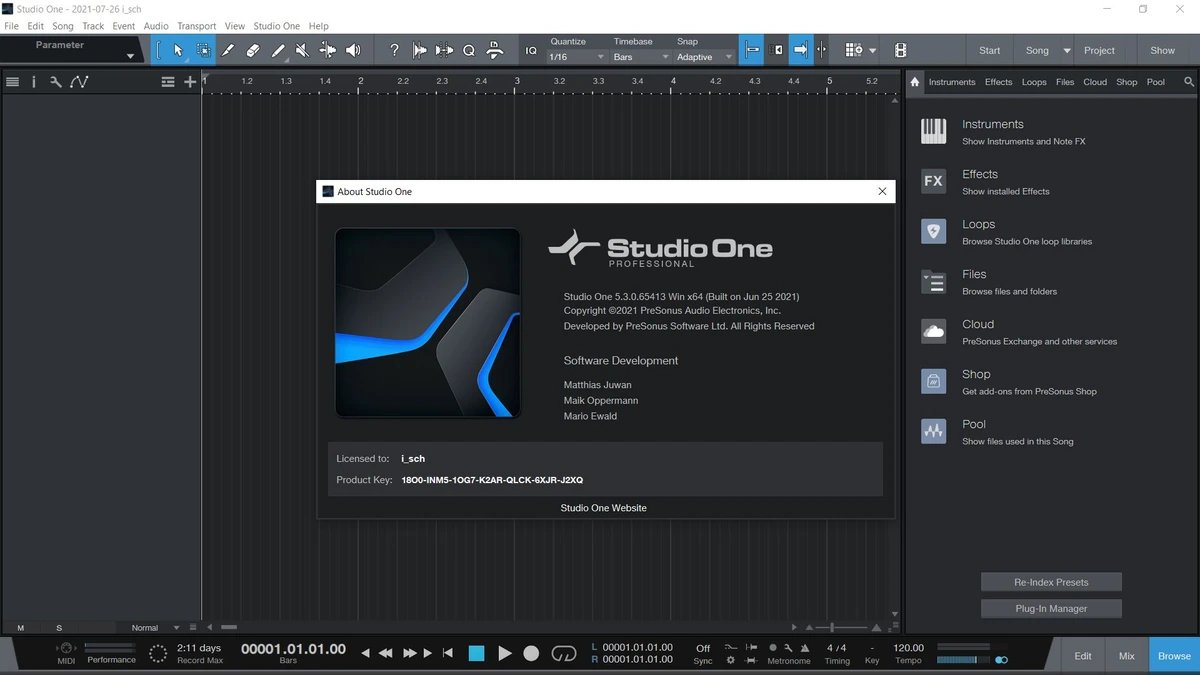This screenshot has height=675, width=1200.
Task: Show automation curve icon
Action: click(79, 82)
